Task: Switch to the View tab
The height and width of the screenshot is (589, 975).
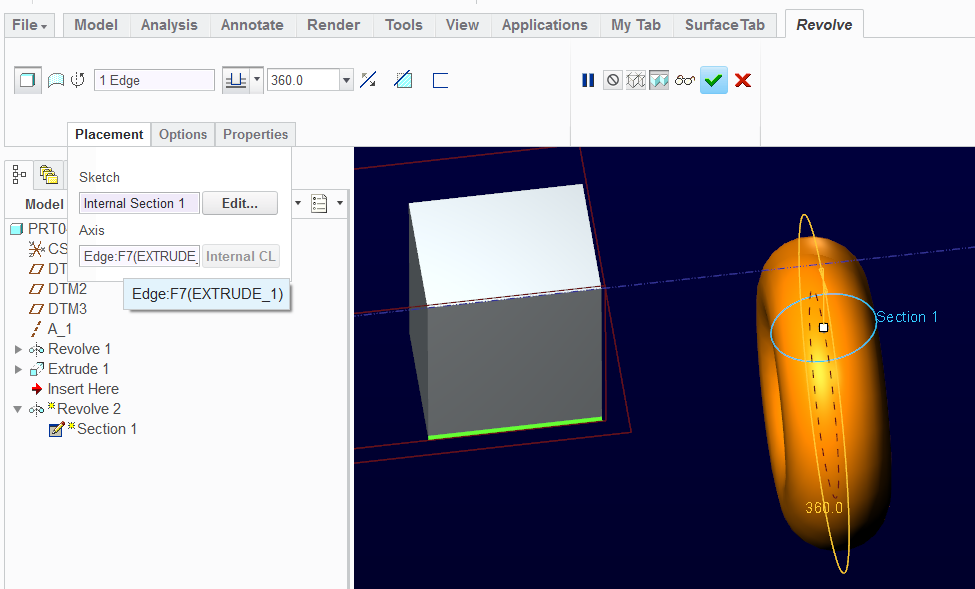Action: 462,26
